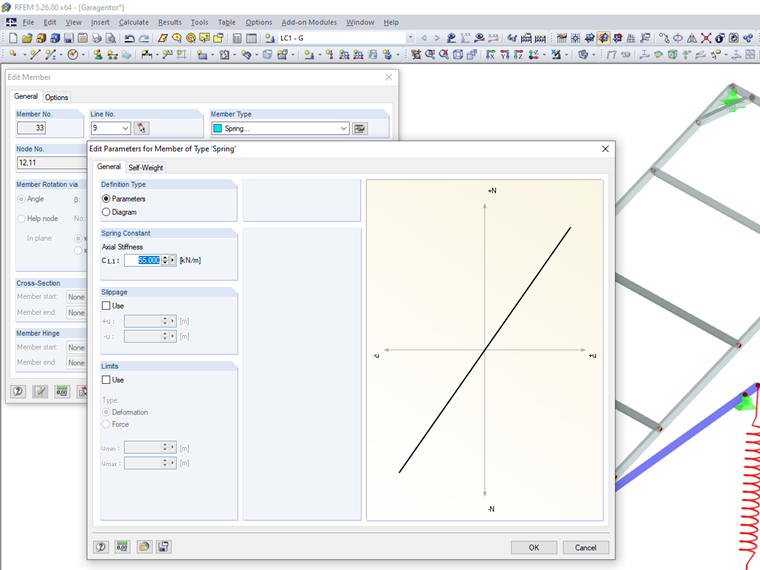This screenshot has height=570, width=760.
Task: Click the units and decimals icon in the Spring dialog
Action: coord(122,547)
